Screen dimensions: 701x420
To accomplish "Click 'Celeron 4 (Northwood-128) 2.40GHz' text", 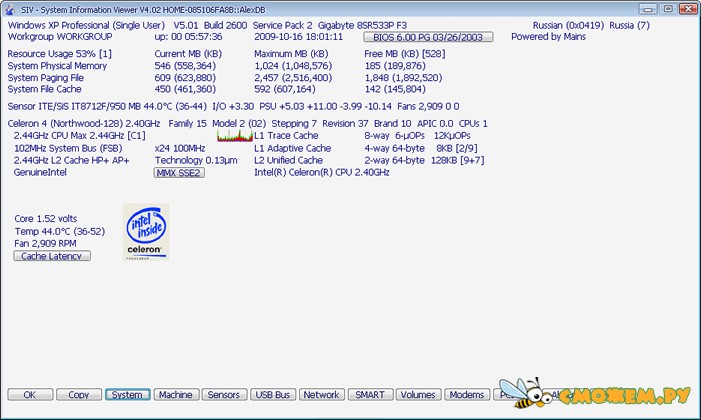I will [x=84, y=123].
